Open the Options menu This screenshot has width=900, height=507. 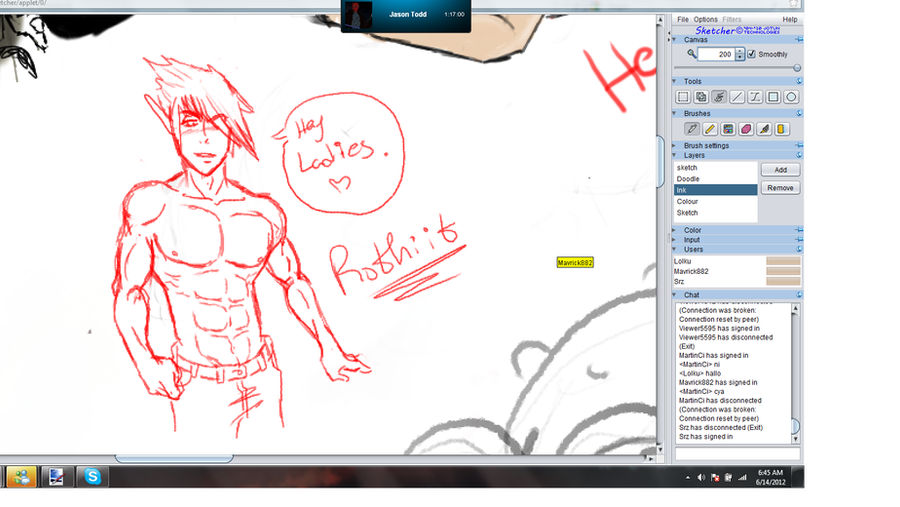[705, 20]
